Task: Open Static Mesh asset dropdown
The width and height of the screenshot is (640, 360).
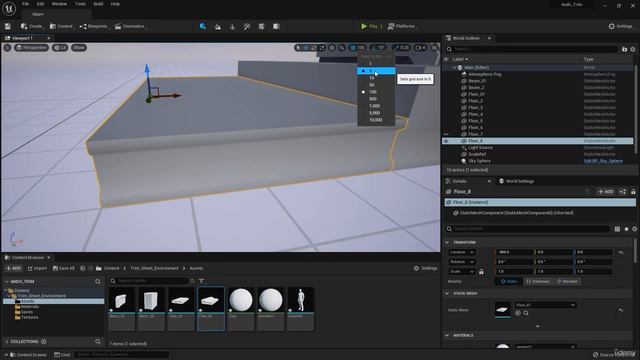Action: pos(545,305)
